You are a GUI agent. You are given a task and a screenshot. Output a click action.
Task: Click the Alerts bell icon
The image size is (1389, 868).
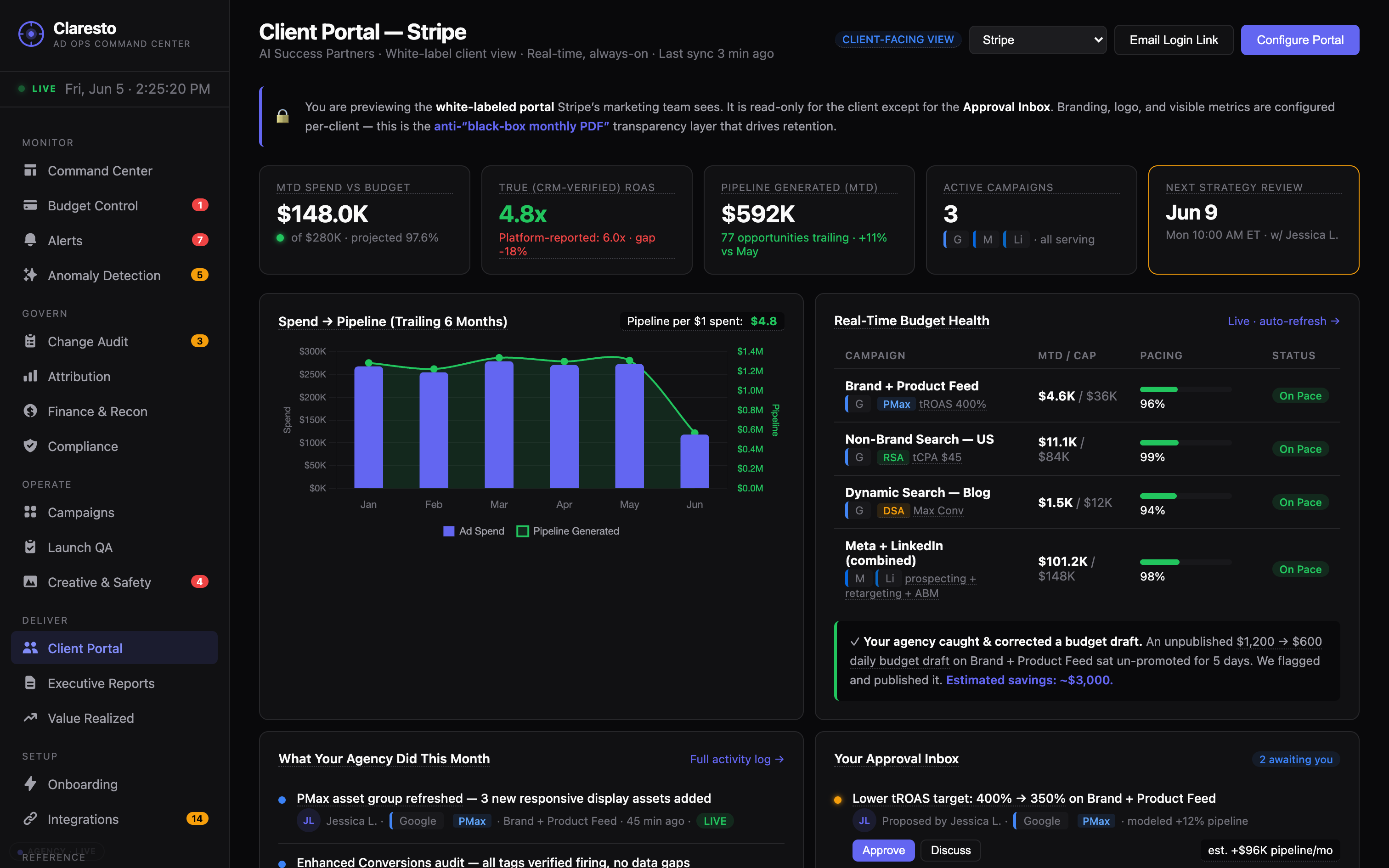coord(30,241)
